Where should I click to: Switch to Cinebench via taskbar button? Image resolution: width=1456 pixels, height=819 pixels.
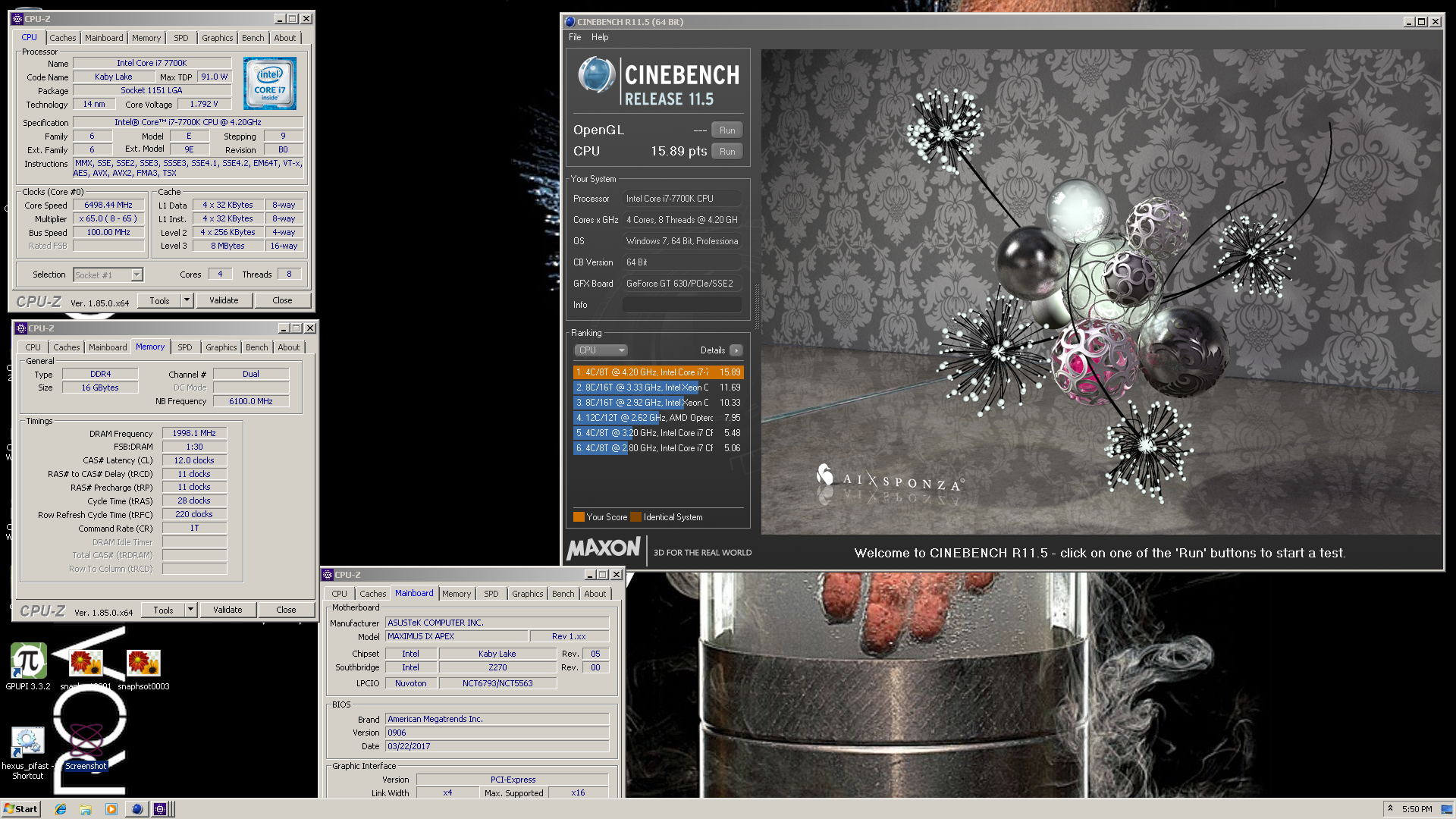[136, 809]
